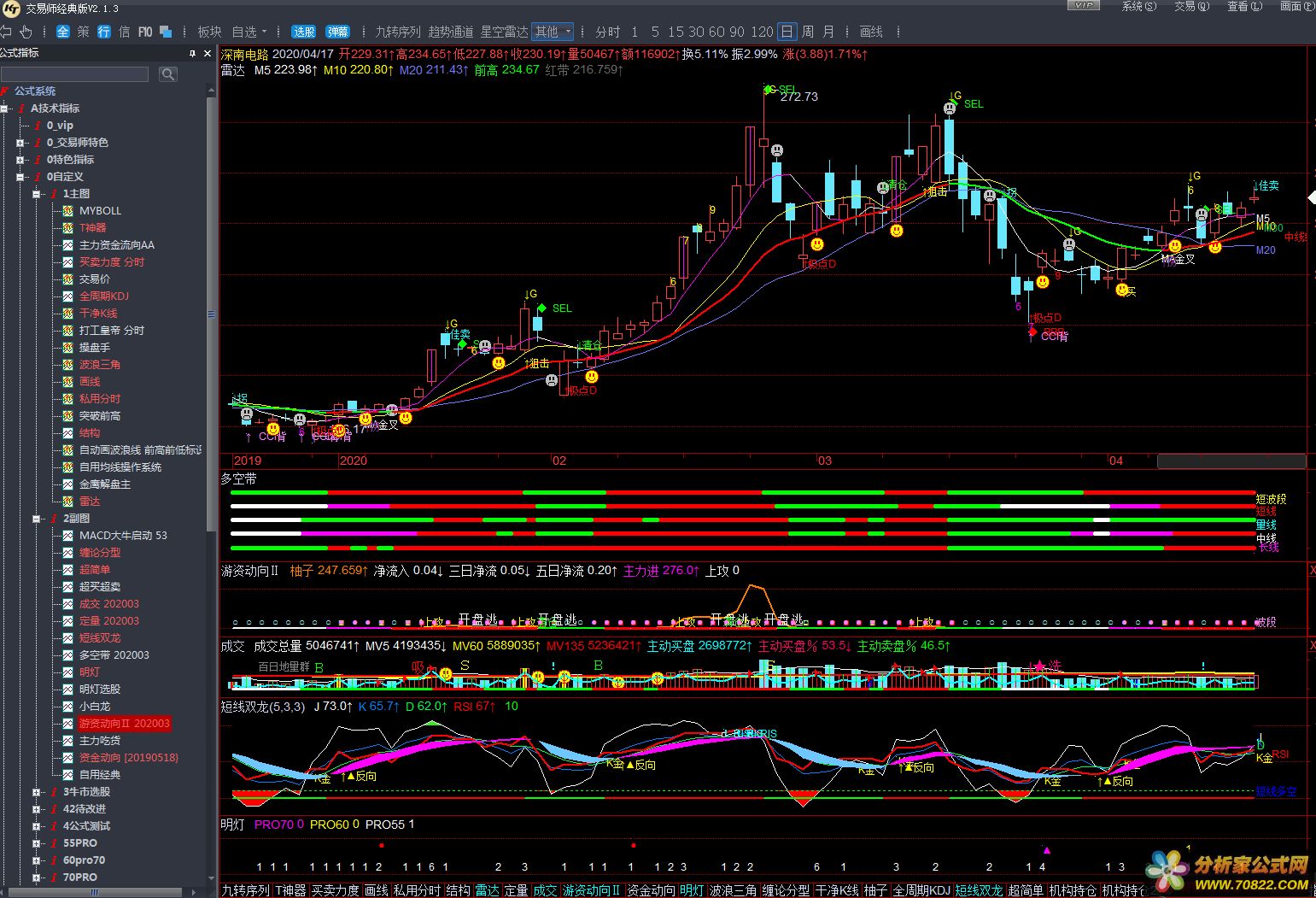The height and width of the screenshot is (898, 1316).
Task: Pin the 公式指标 panel
Action: (193, 53)
